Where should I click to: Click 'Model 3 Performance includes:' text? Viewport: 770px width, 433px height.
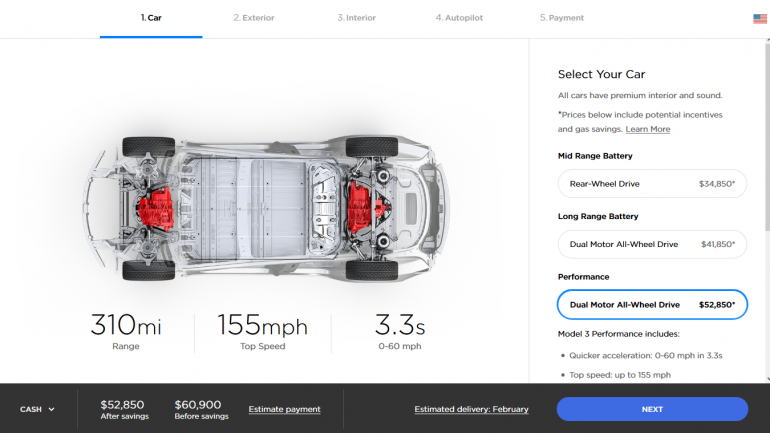[619, 334]
